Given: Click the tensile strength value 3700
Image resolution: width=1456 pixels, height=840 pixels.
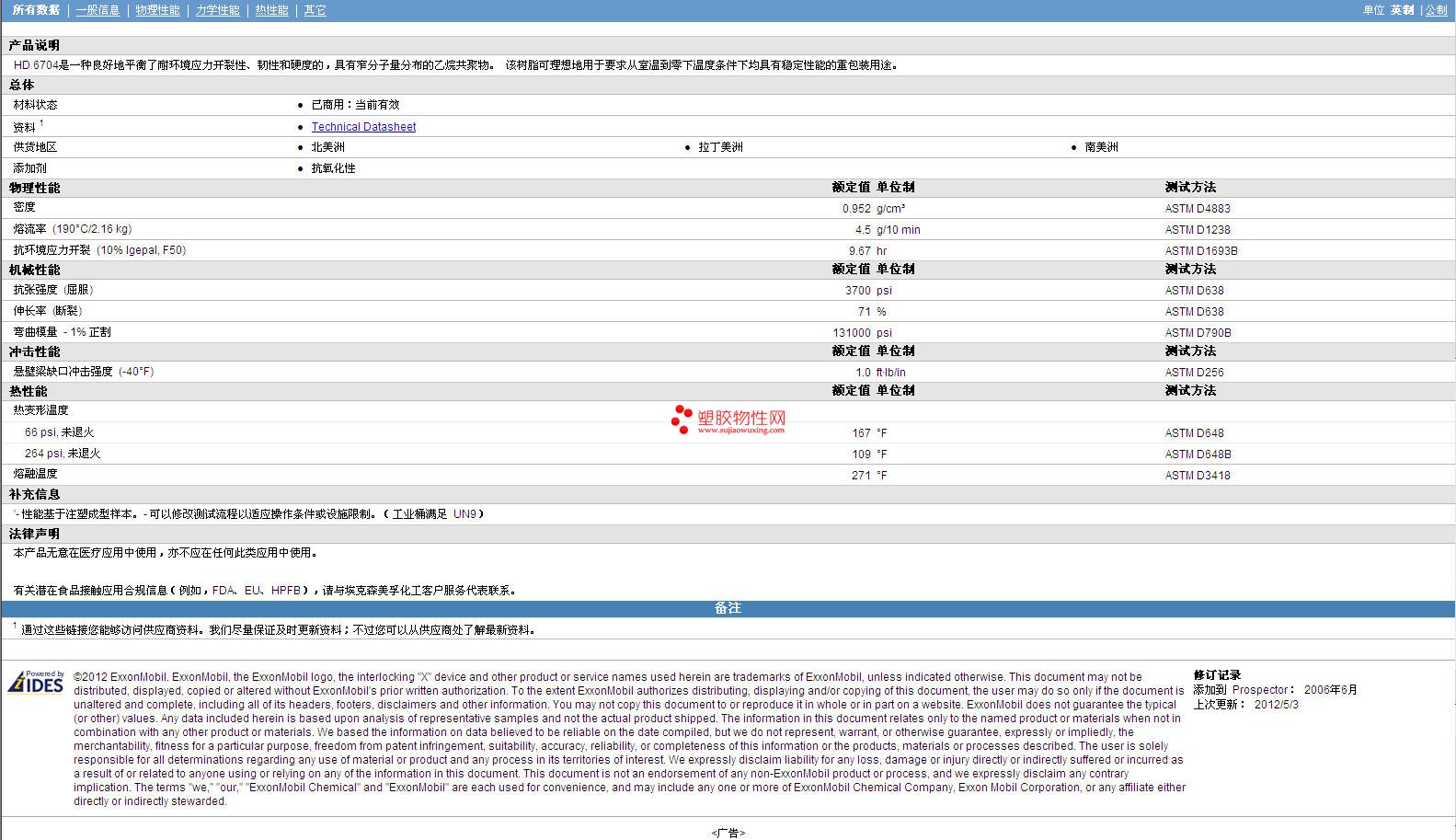Looking at the screenshot, I should pyautogui.click(x=858, y=291).
